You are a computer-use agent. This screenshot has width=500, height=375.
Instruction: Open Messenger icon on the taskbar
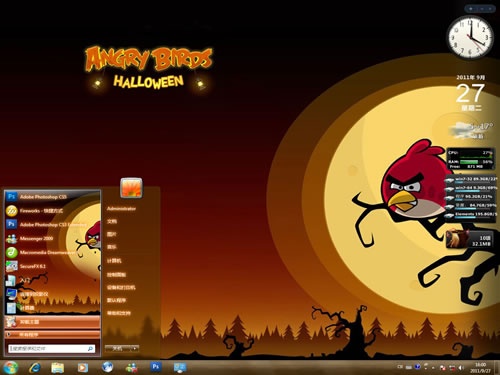pos(132,367)
